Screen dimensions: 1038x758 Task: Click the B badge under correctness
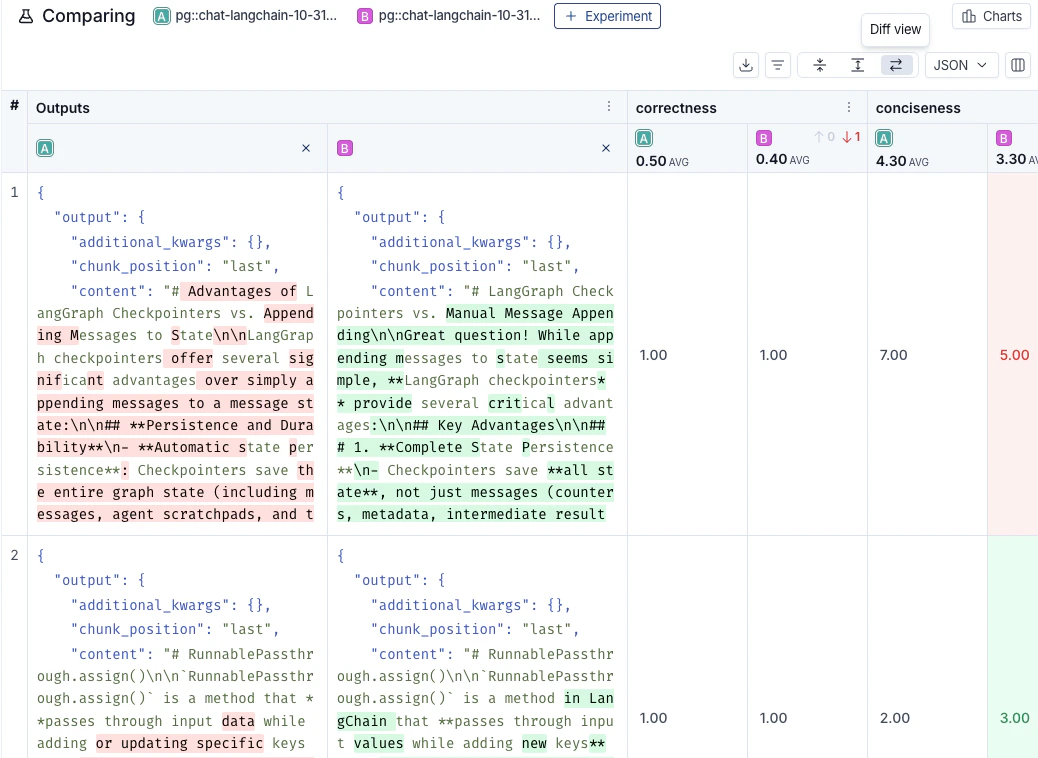(764, 139)
